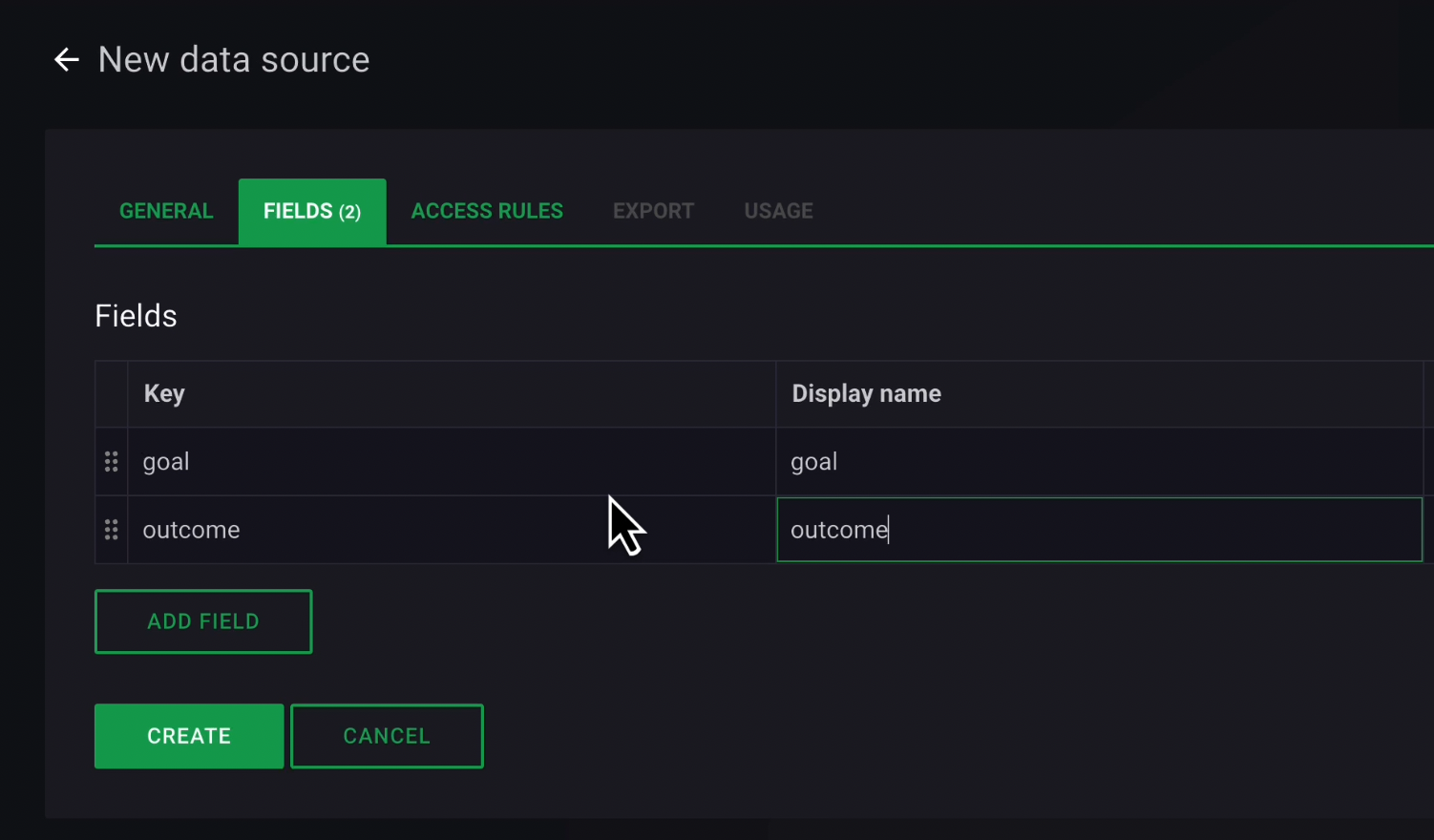
Task: Open the ACCESS RULES tab
Action: point(487,211)
